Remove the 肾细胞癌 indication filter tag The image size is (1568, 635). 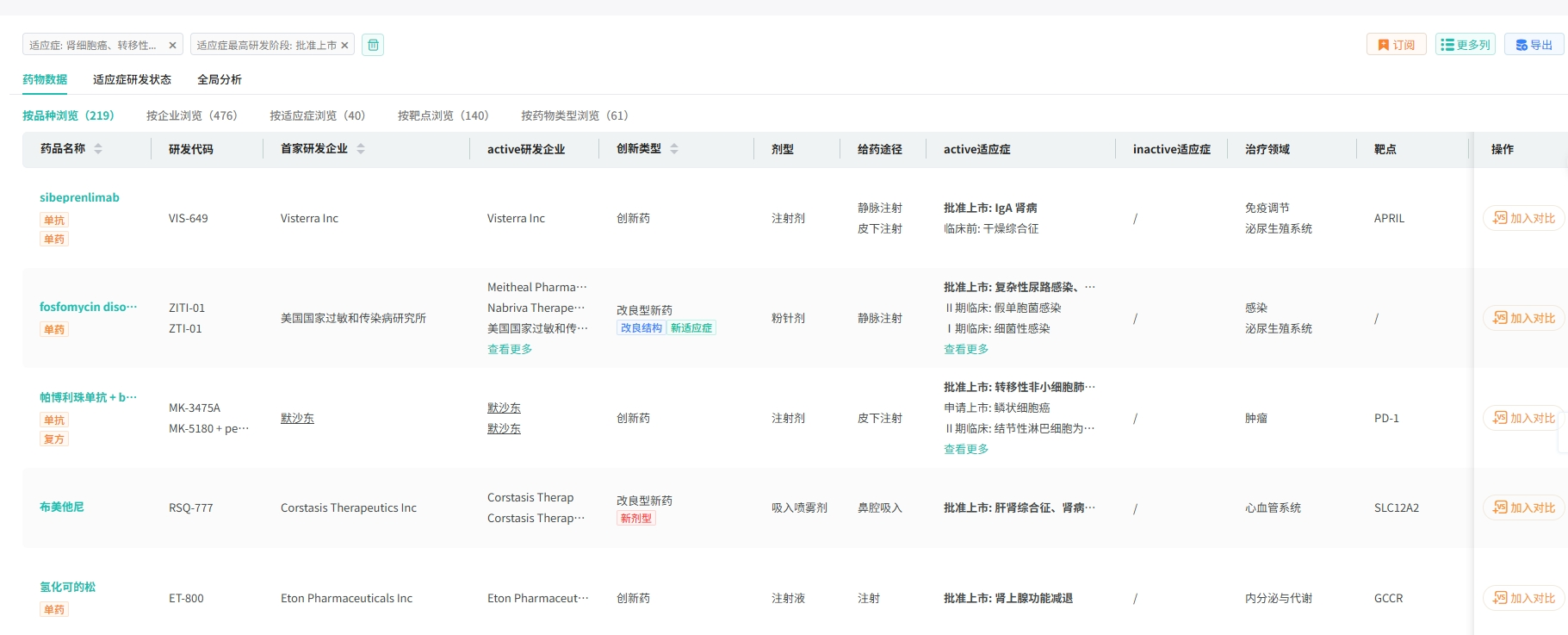[172, 46]
